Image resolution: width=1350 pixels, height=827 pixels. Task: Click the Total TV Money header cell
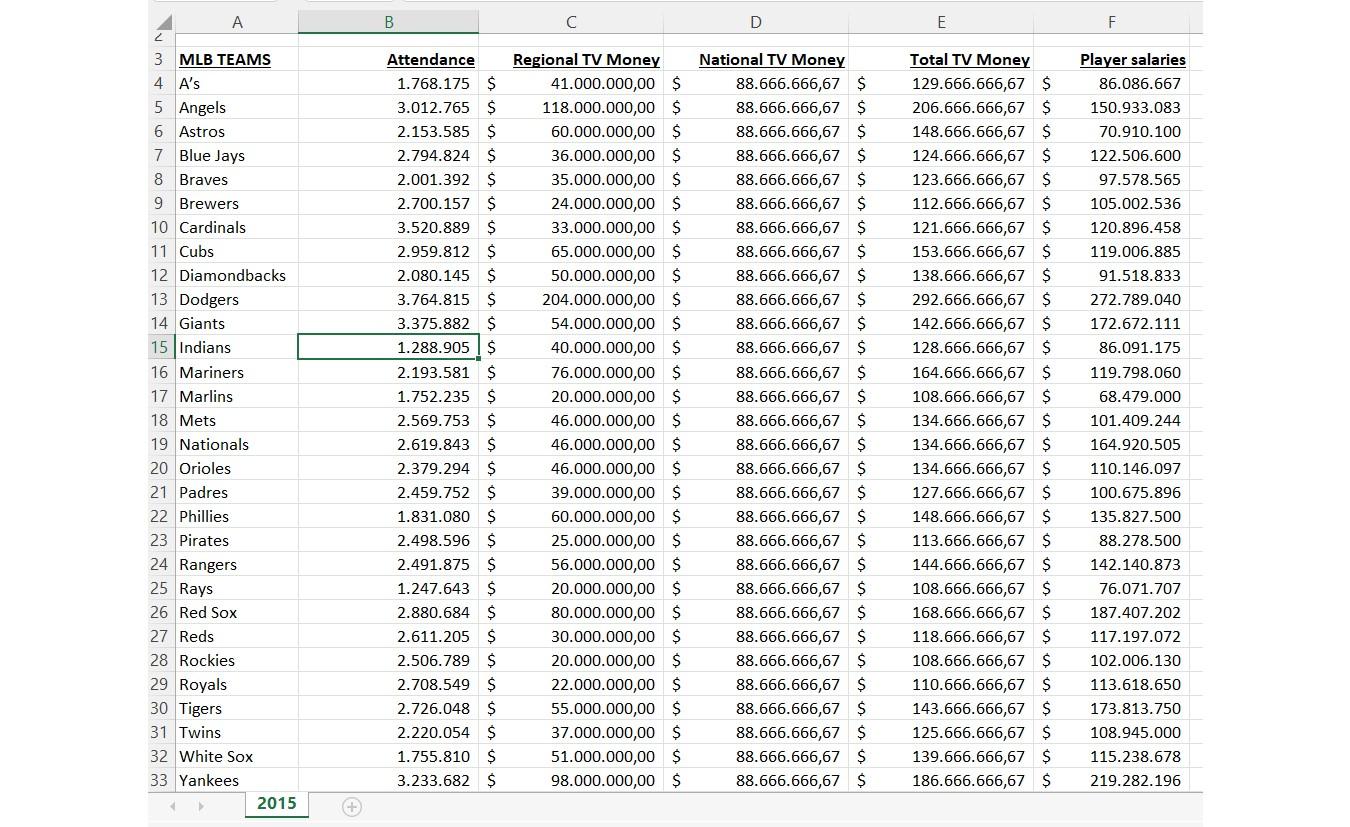[x=969, y=59]
